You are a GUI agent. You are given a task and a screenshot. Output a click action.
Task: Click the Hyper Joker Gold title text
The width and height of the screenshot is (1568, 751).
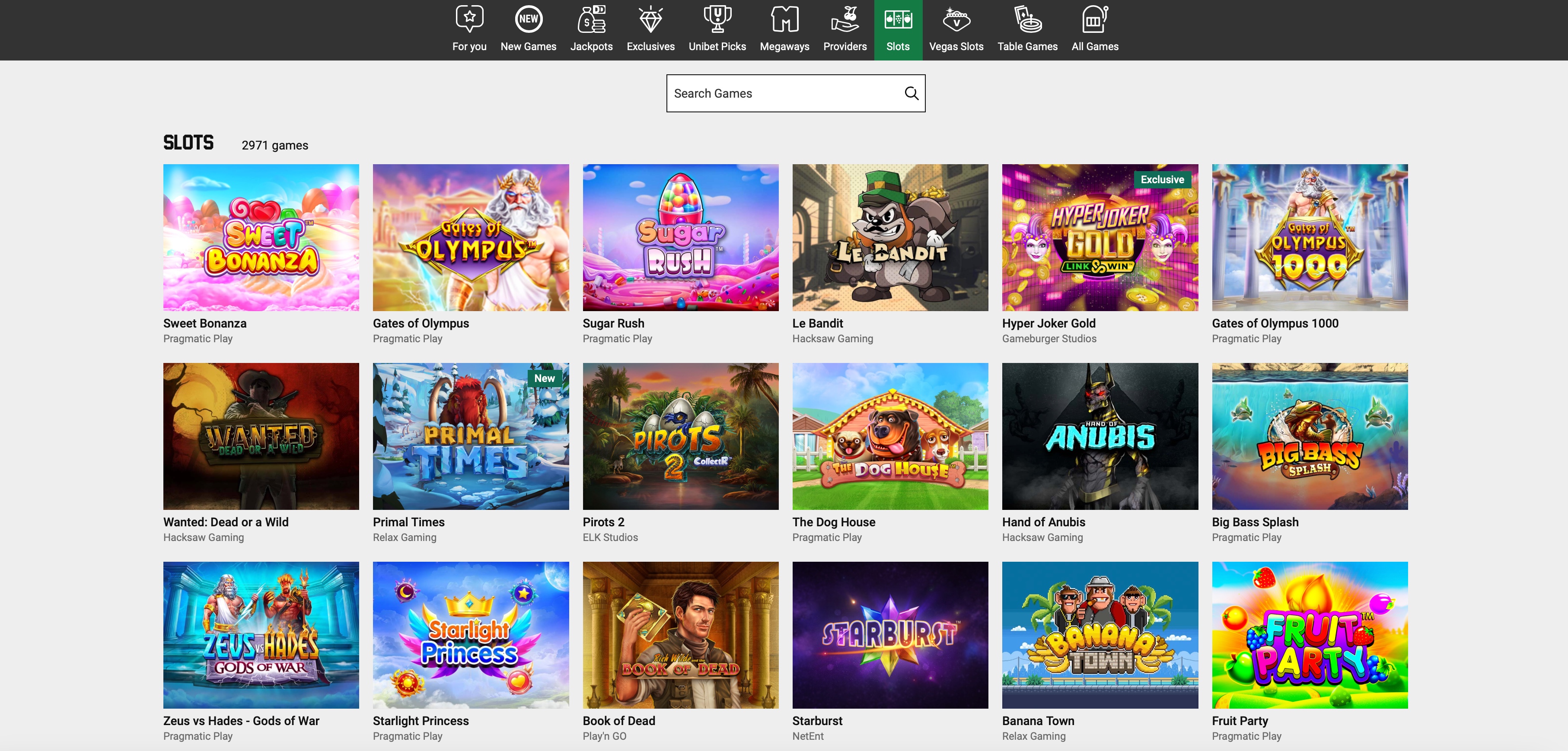pyautogui.click(x=1049, y=323)
